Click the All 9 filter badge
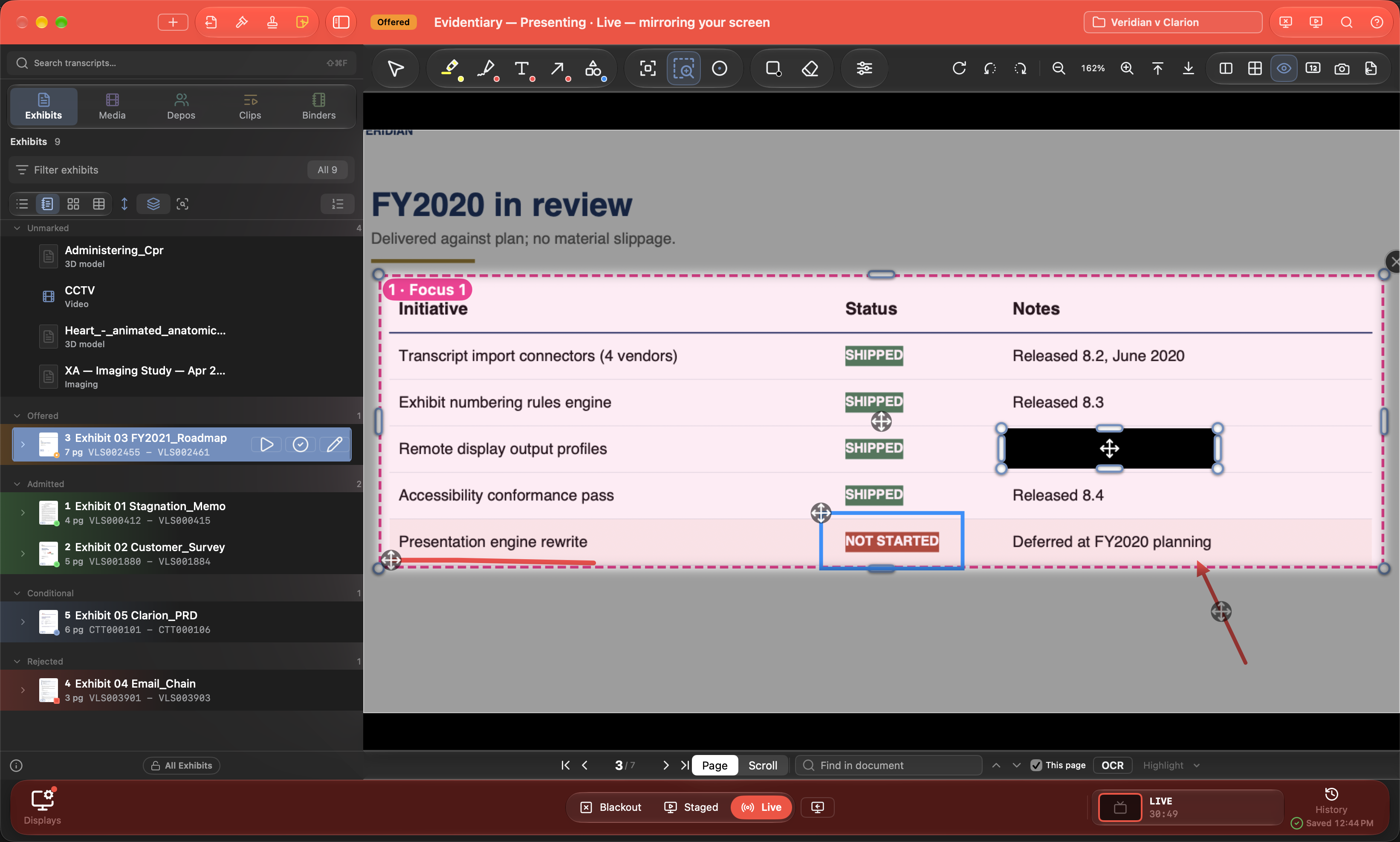Screen dimensions: 1400x842 [x=327, y=170]
